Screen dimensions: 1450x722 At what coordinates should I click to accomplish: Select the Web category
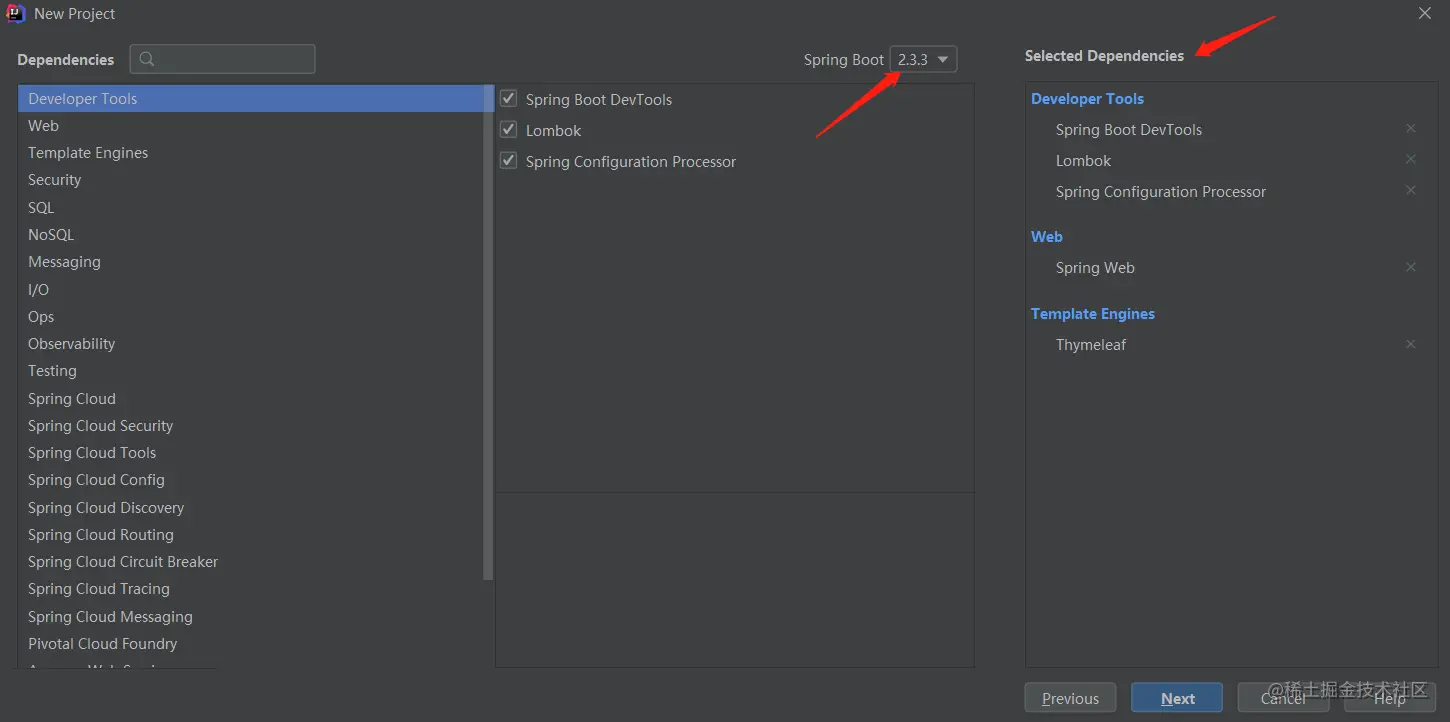[250, 126]
